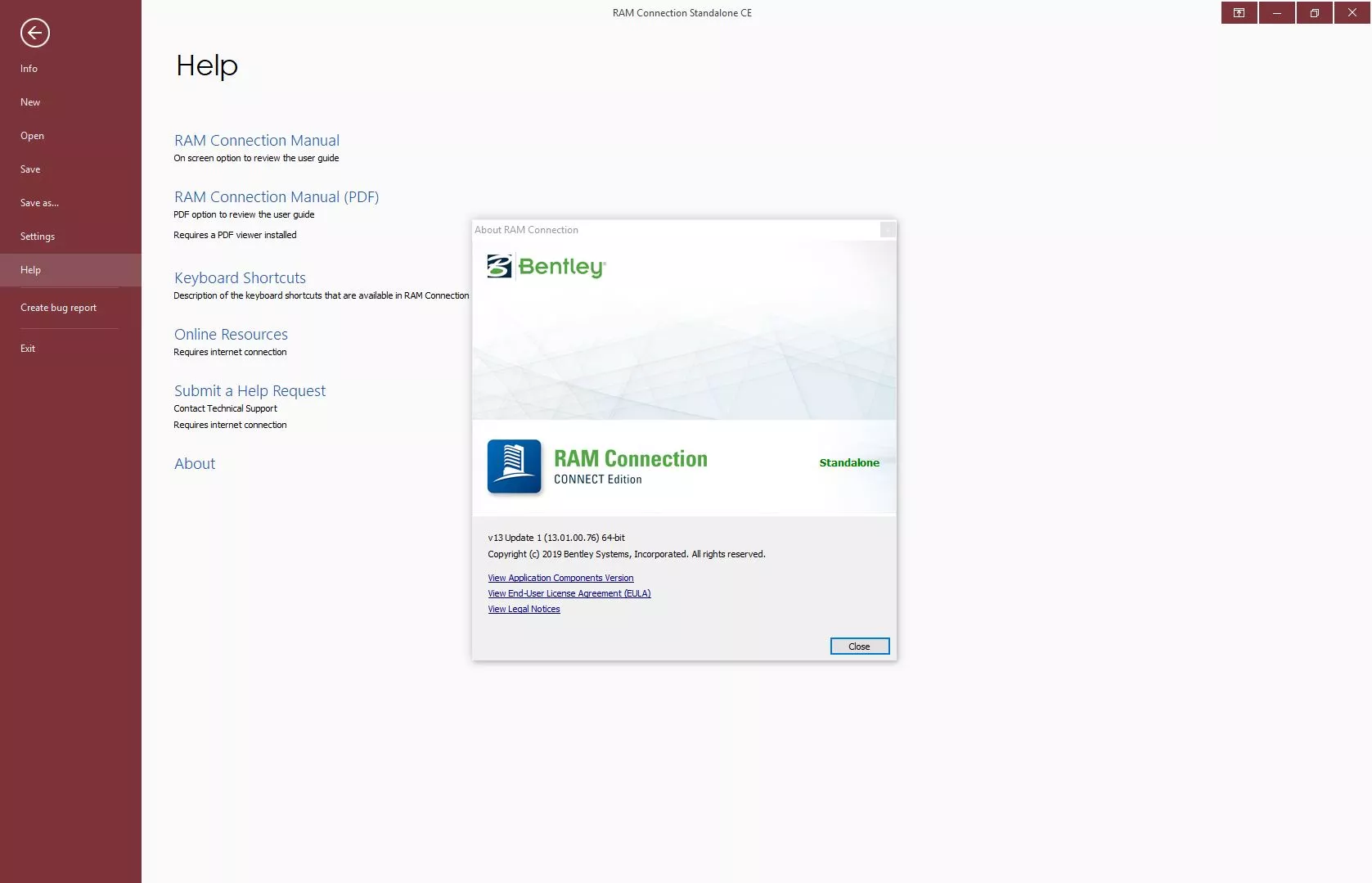Click the Bentley logo in About dialog
The image size is (1372, 883).
(x=546, y=267)
